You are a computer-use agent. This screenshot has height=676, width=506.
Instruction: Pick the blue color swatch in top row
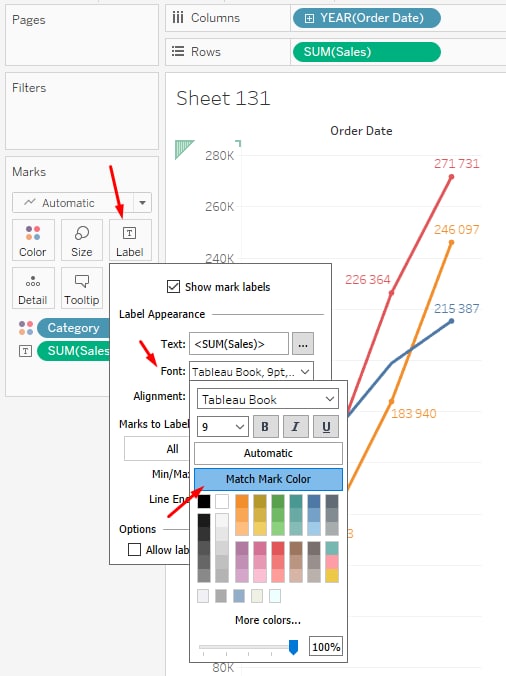point(314,501)
